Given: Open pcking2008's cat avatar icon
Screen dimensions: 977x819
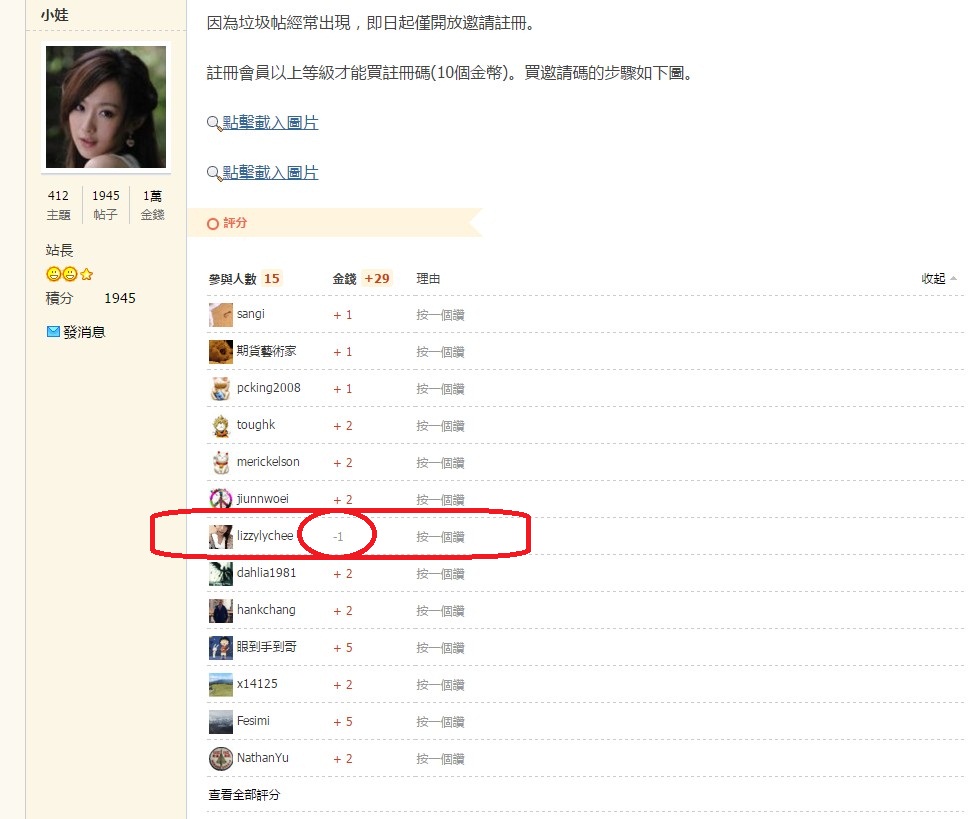Looking at the screenshot, I should tap(221, 388).
